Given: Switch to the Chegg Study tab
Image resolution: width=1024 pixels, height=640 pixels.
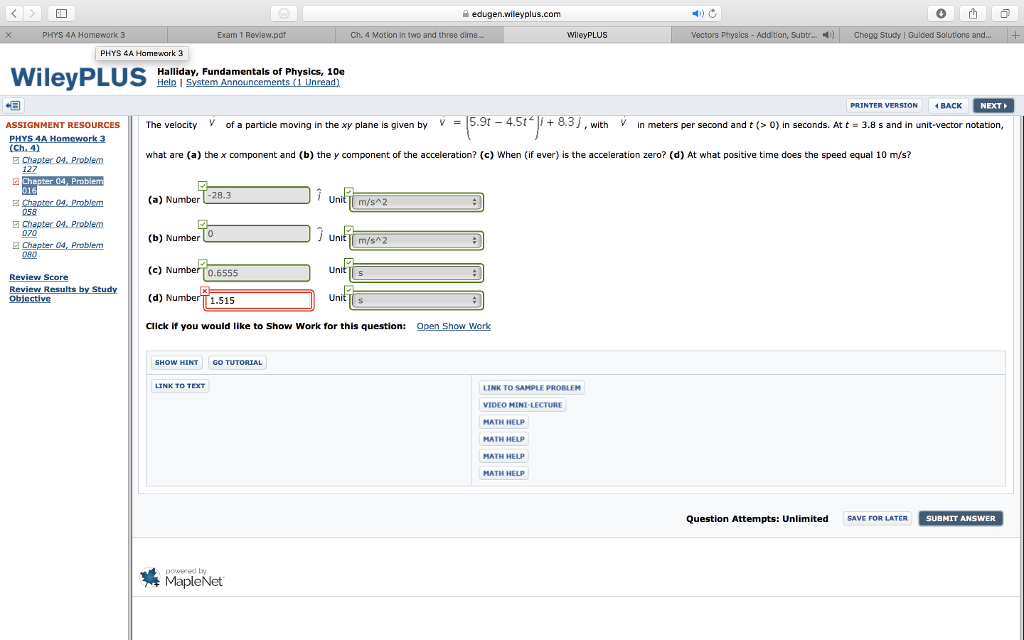Looking at the screenshot, I should 922,35.
